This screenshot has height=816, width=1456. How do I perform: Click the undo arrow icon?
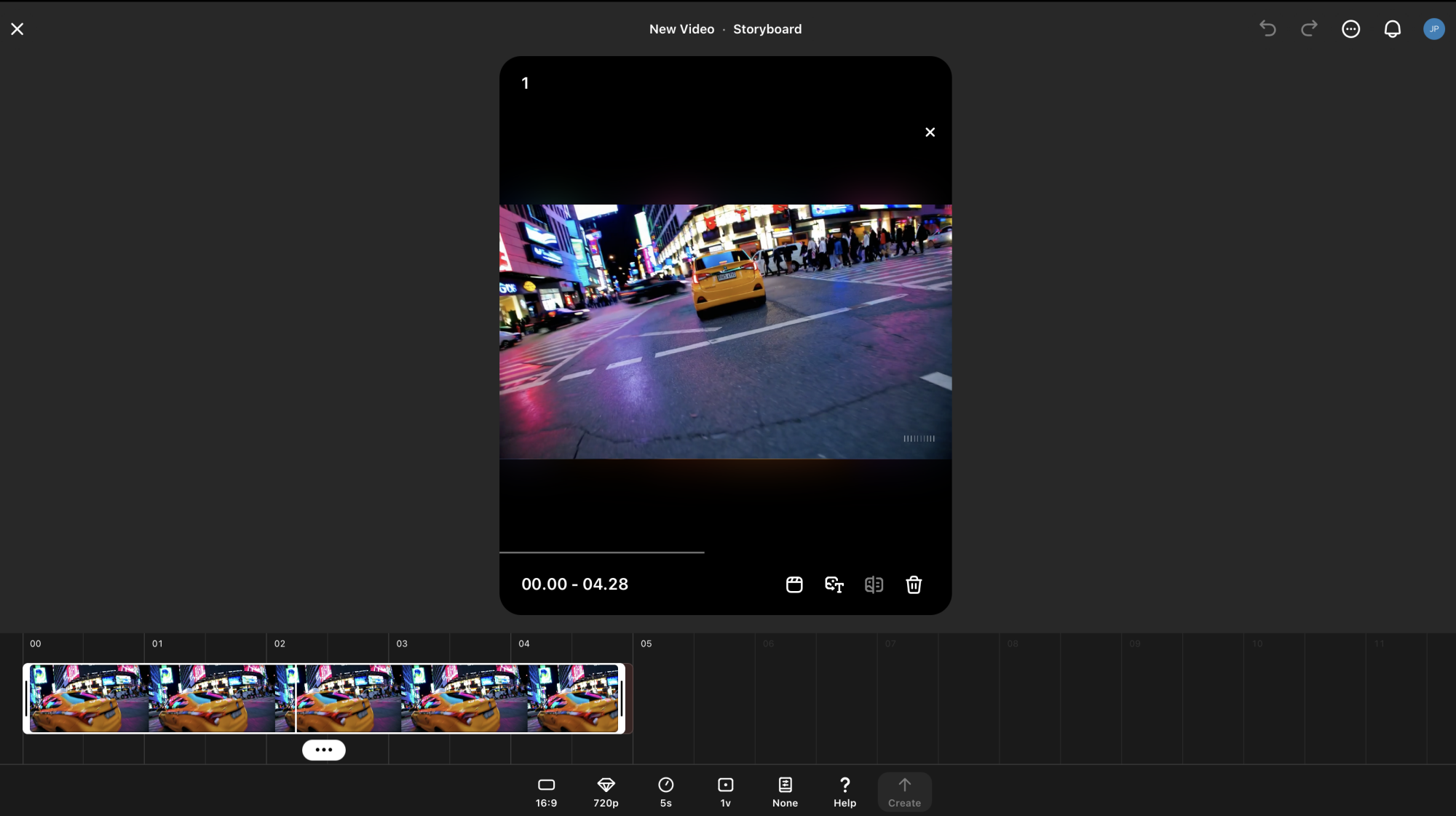pyautogui.click(x=1267, y=28)
